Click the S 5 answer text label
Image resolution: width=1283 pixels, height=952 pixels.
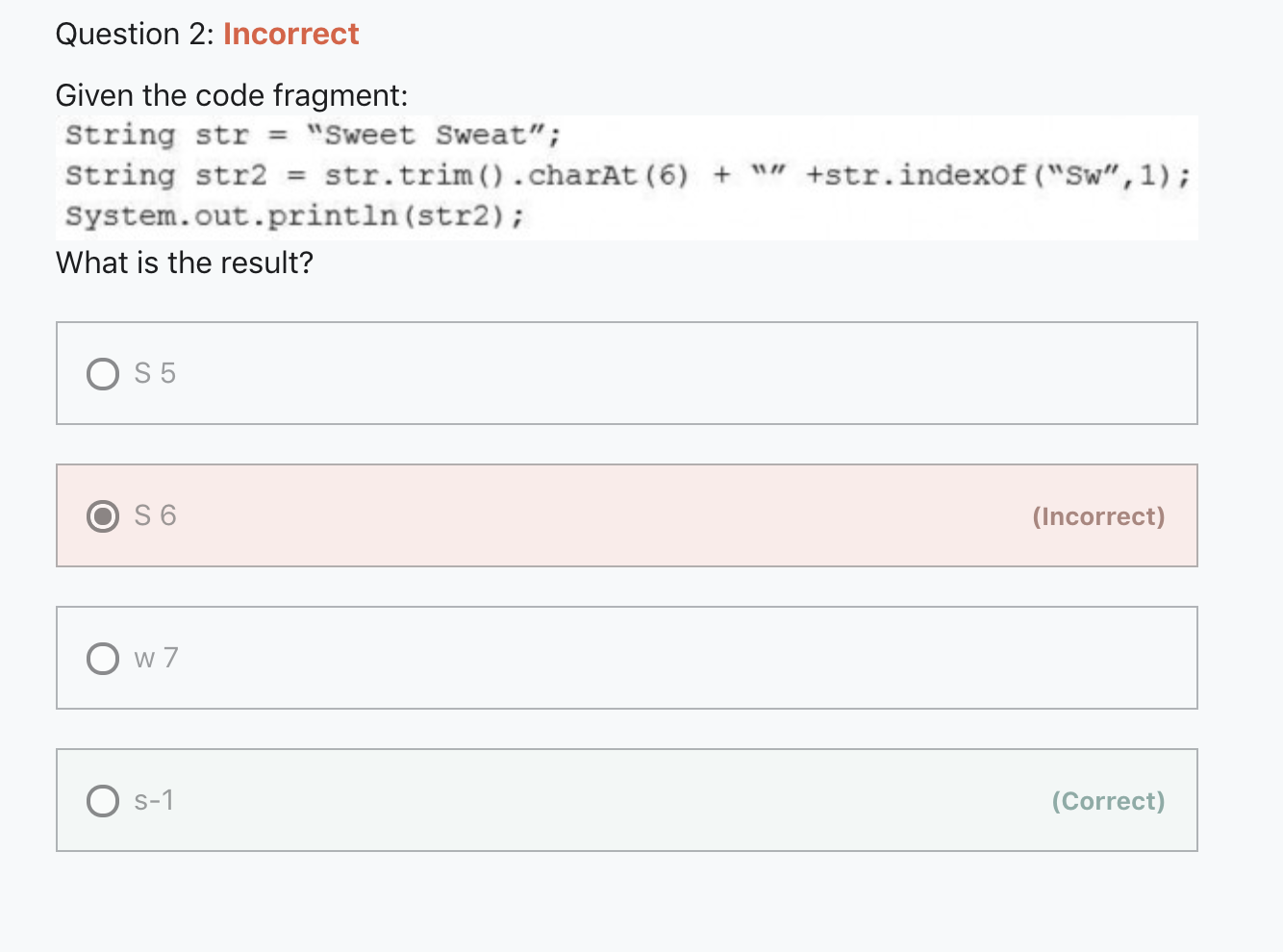coord(155,373)
